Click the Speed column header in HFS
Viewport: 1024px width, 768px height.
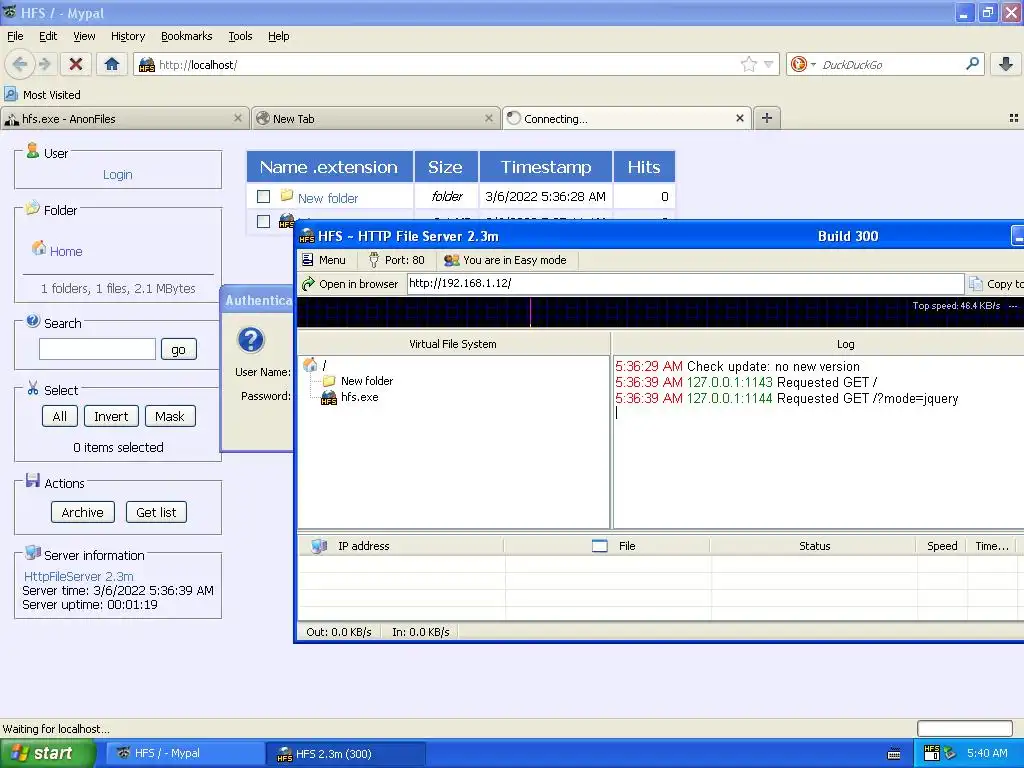942,546
